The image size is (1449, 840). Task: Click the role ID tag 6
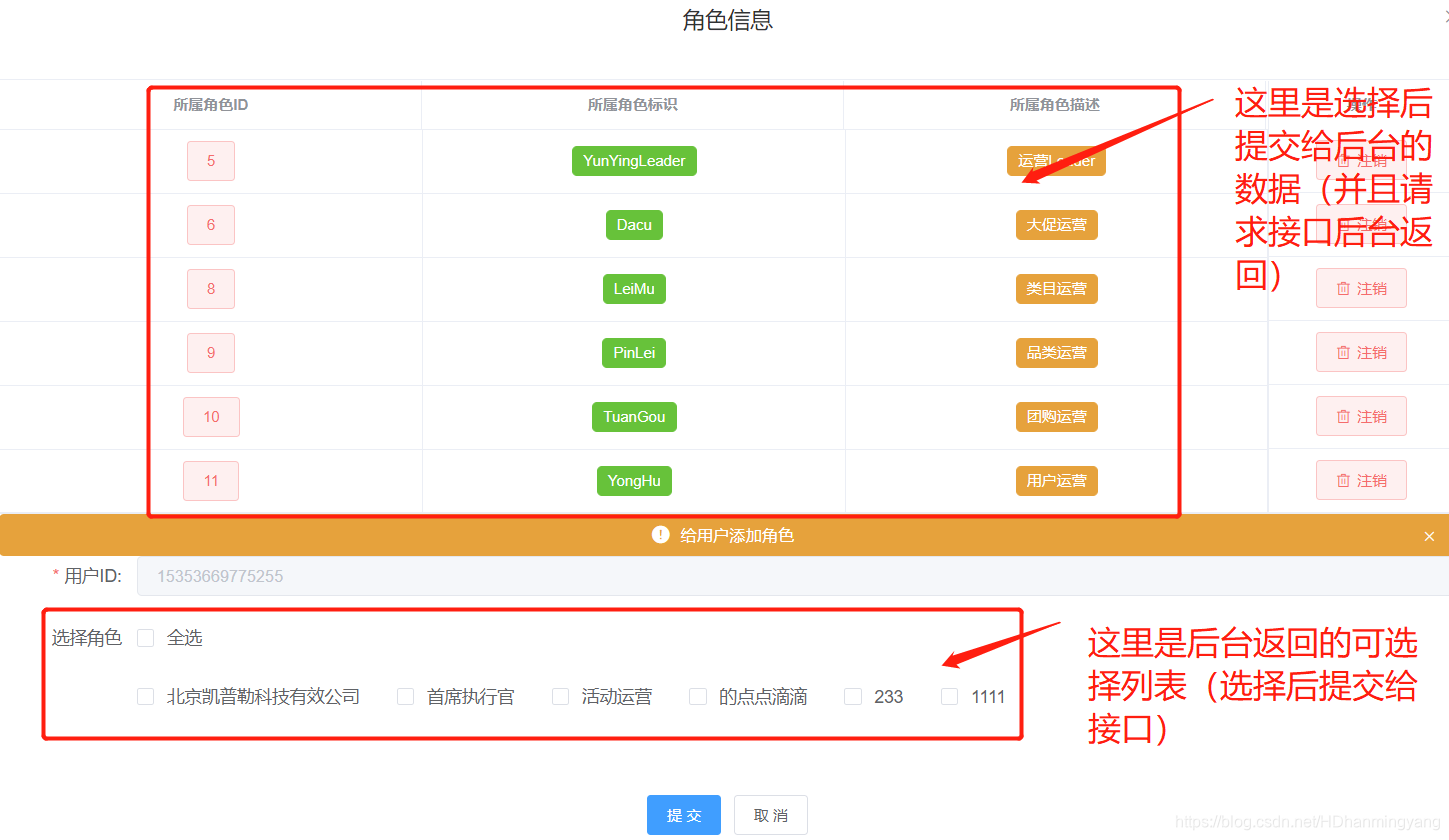tap(211, 225)
